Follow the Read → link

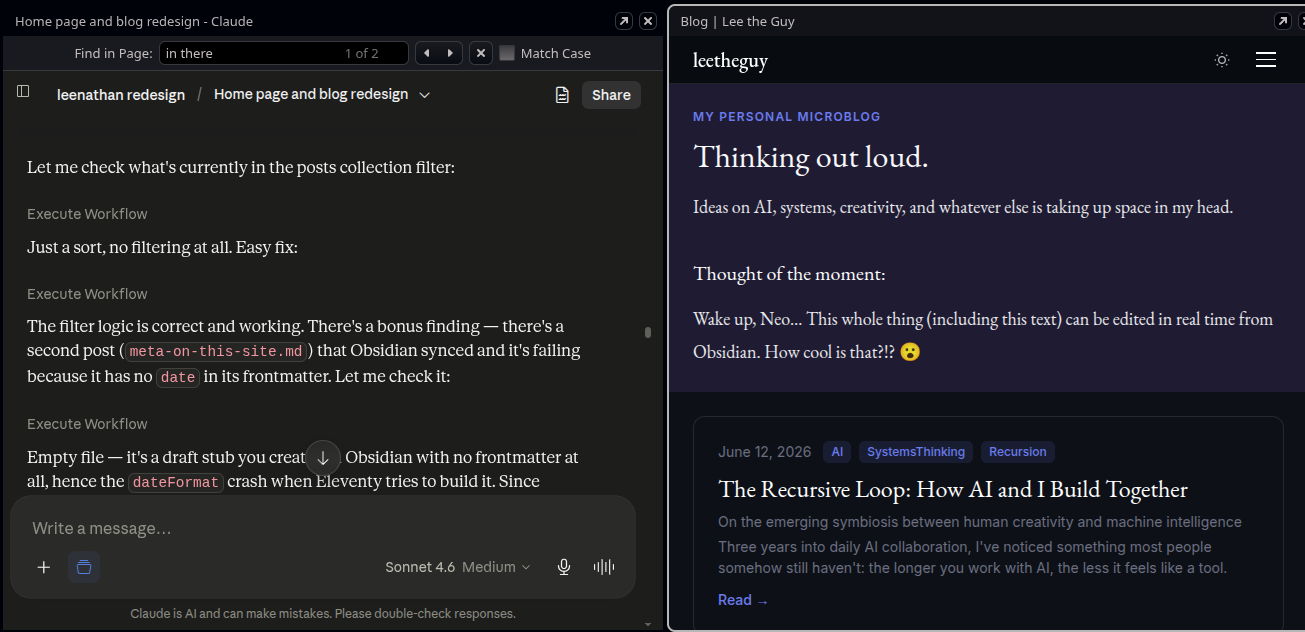tap(743, 600)
